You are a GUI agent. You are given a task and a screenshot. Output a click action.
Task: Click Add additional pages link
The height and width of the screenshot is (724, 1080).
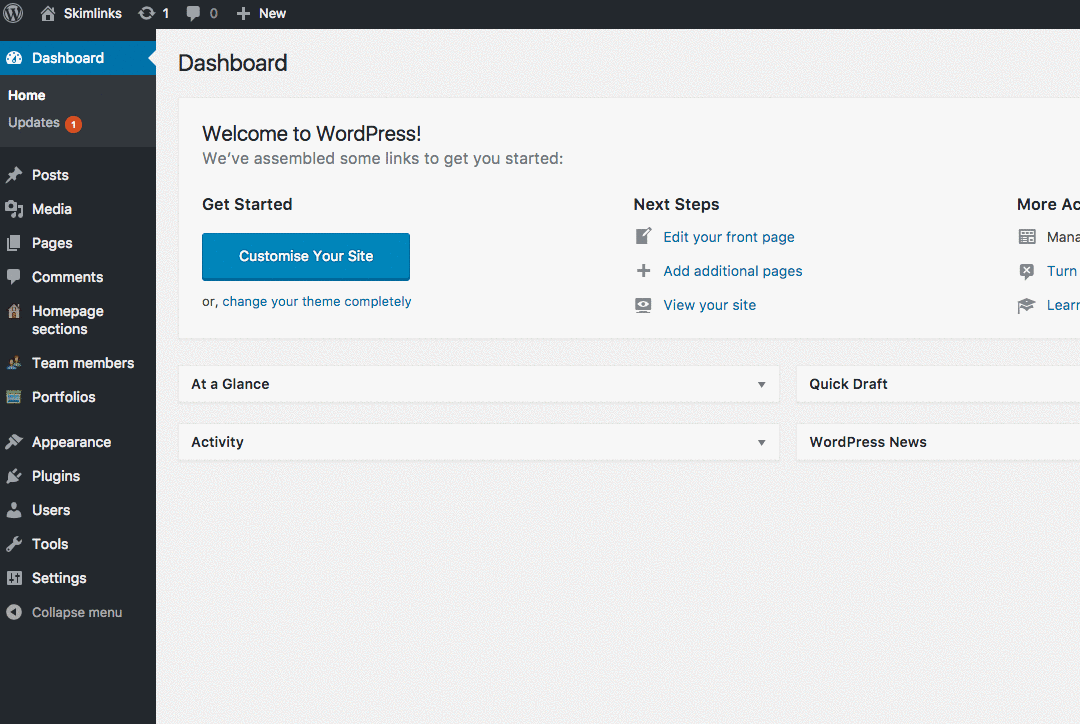point(733,271)
